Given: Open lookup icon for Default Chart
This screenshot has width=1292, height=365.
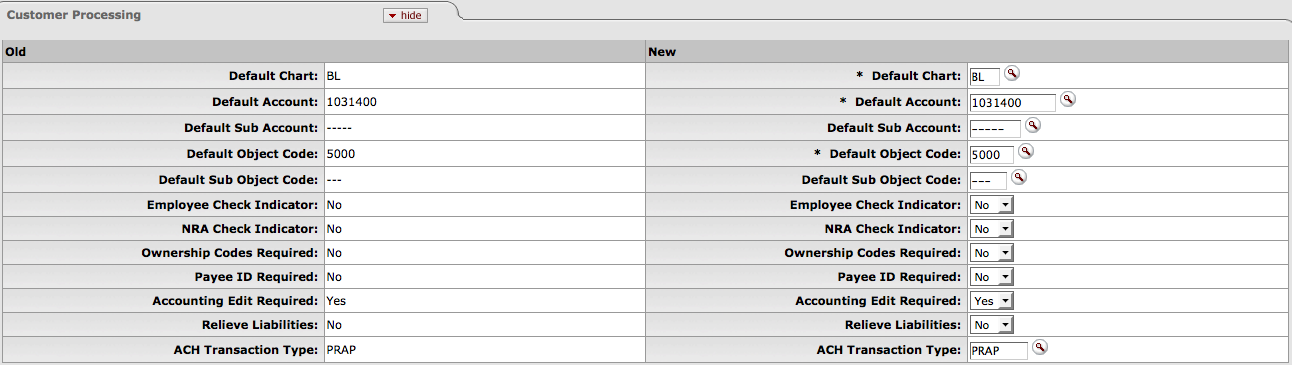Looking at the screenshot, I should click(x=1012, y=74).
